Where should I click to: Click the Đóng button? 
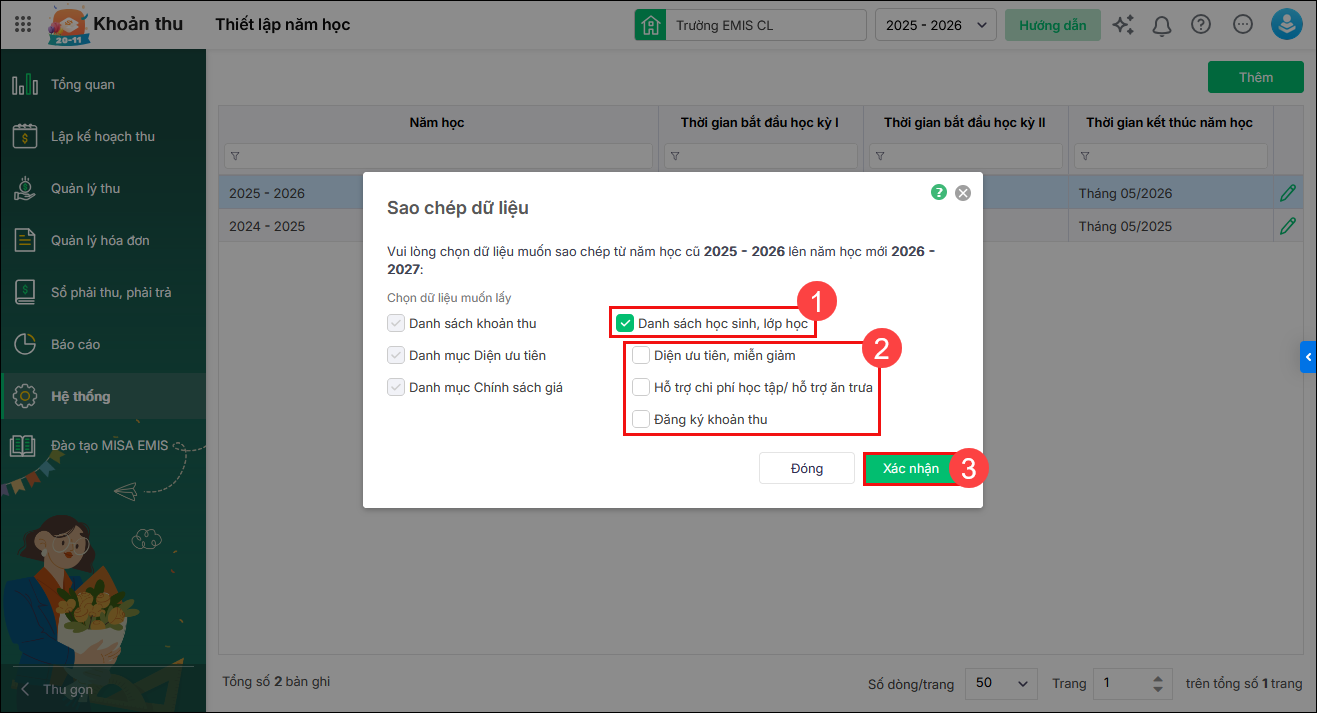click(806, 469)
